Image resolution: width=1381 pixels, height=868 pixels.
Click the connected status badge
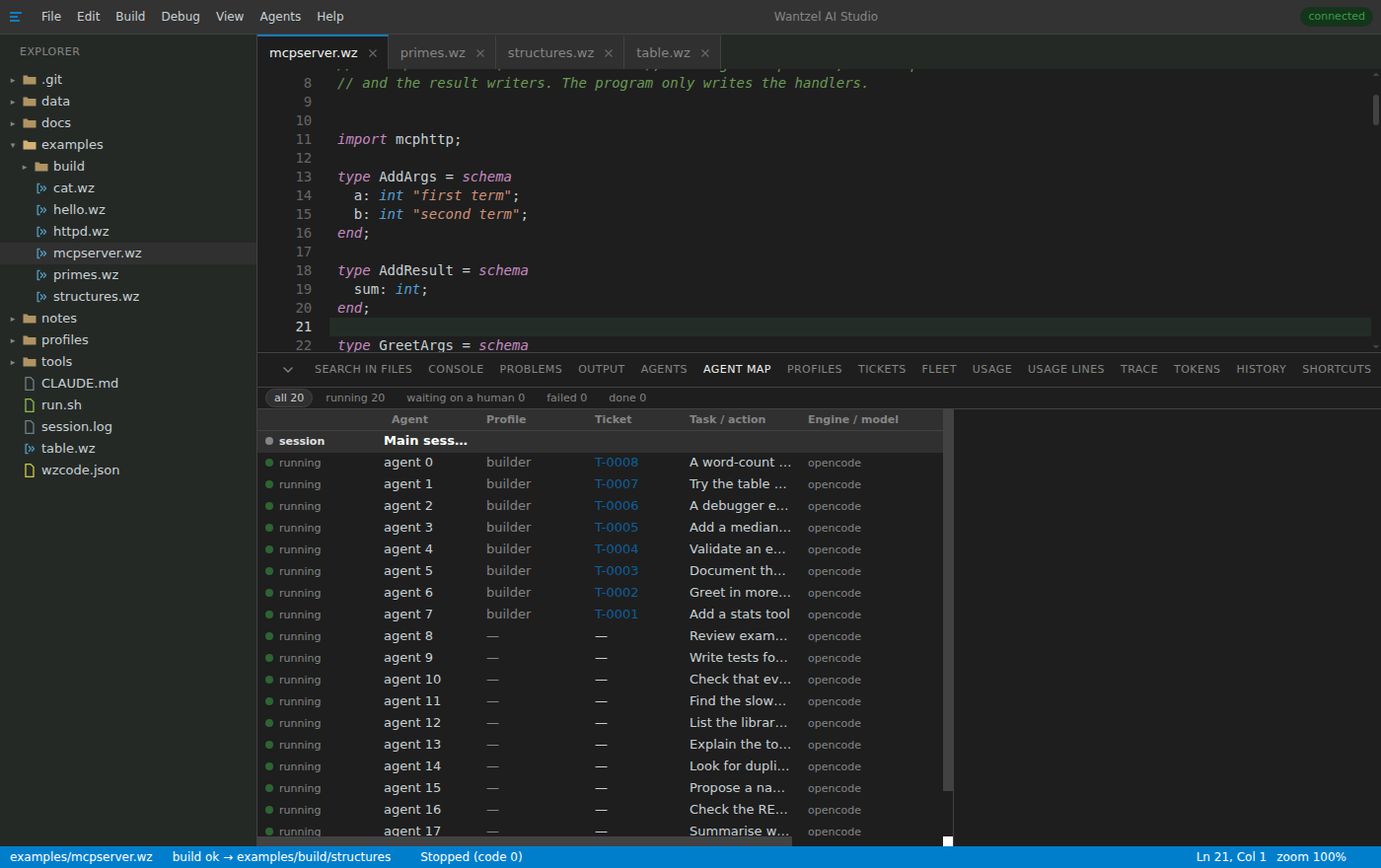tap(1337, 17)
